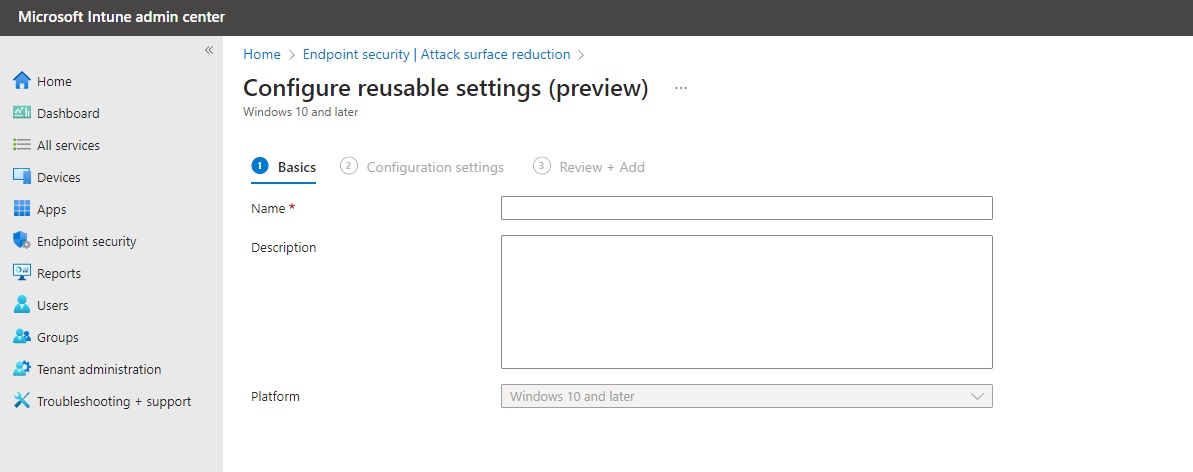
Task: Open the Devices monitor icon
Action: [x=22, y=177]
